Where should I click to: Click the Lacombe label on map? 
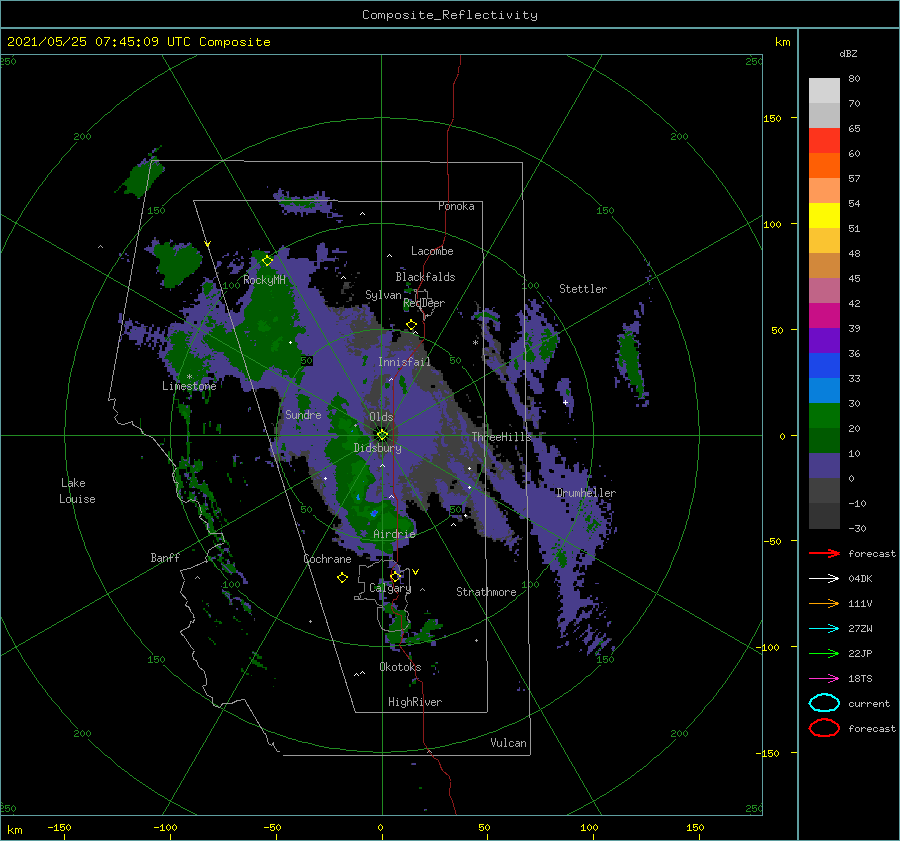(432, 251)
